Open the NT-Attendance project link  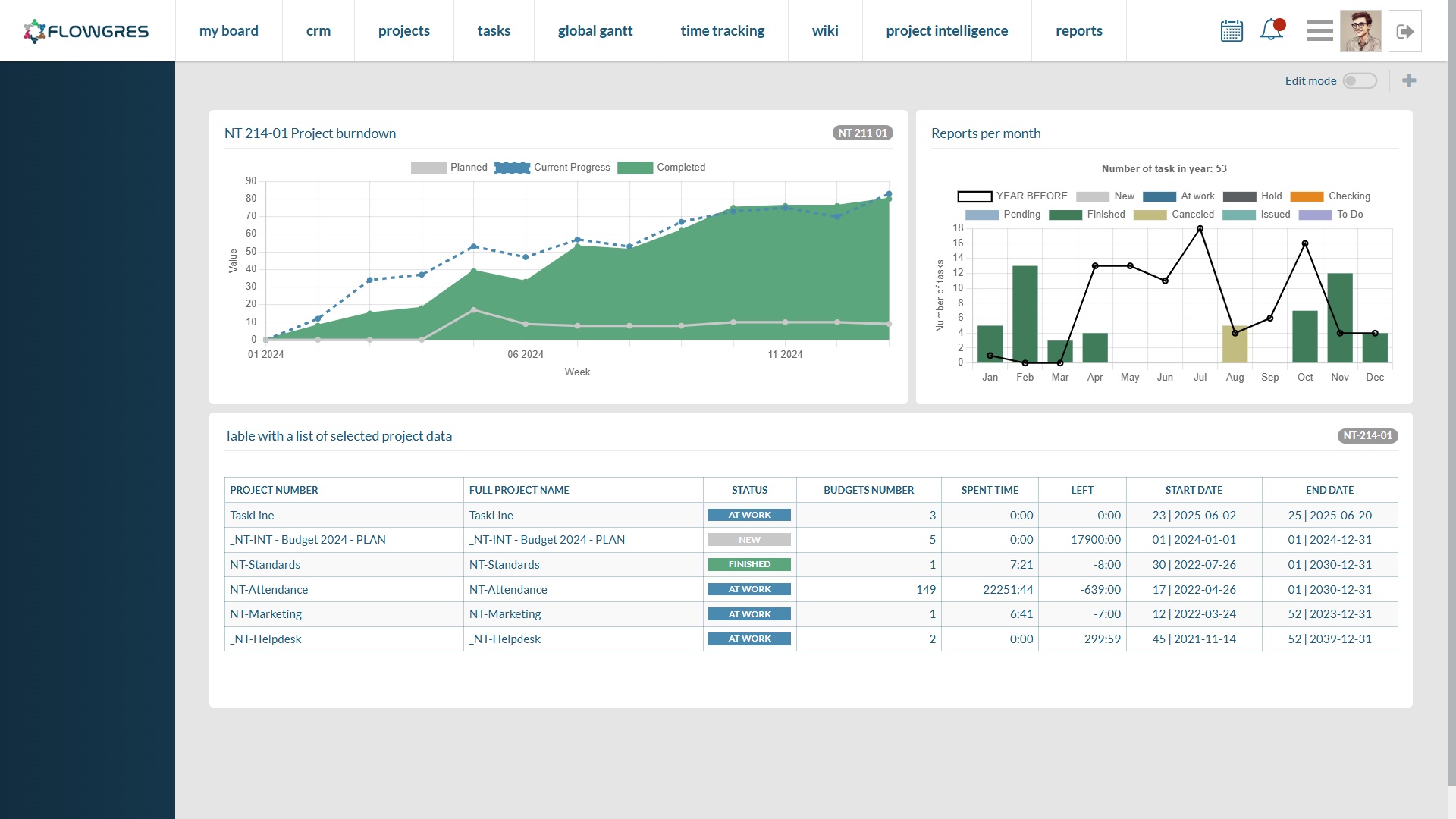coord(268,590)
